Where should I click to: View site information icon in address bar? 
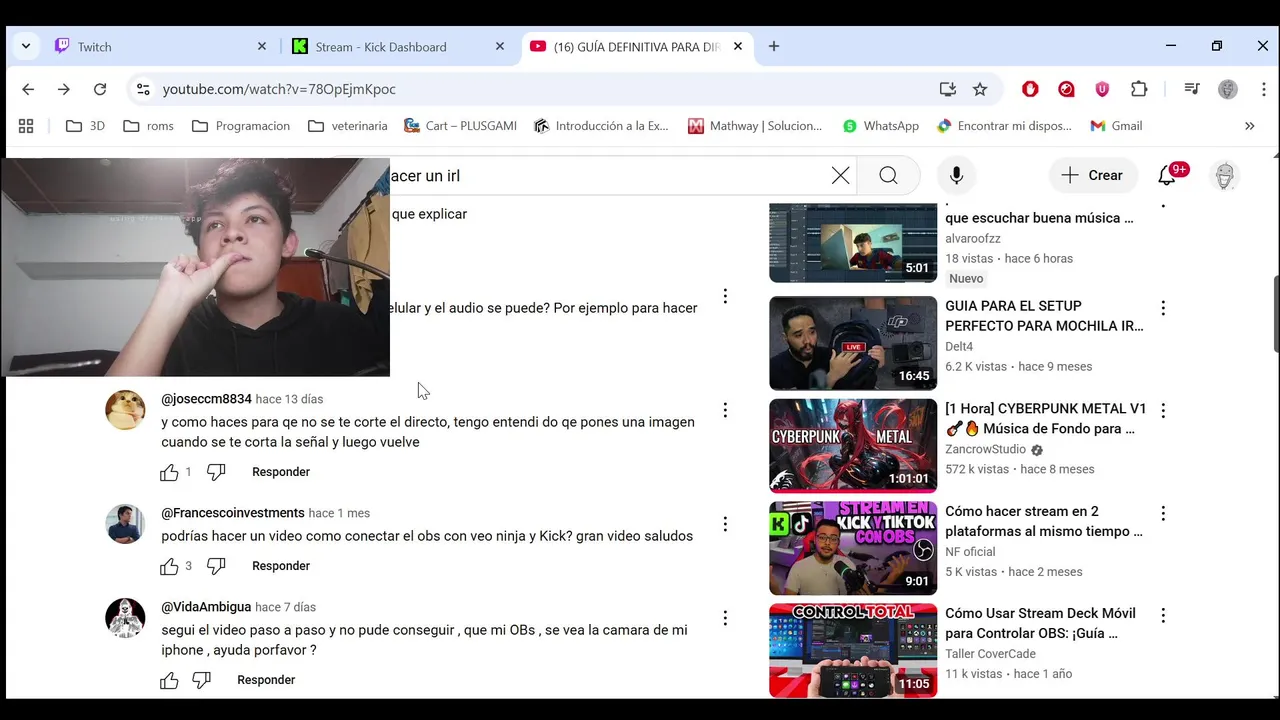143,89
